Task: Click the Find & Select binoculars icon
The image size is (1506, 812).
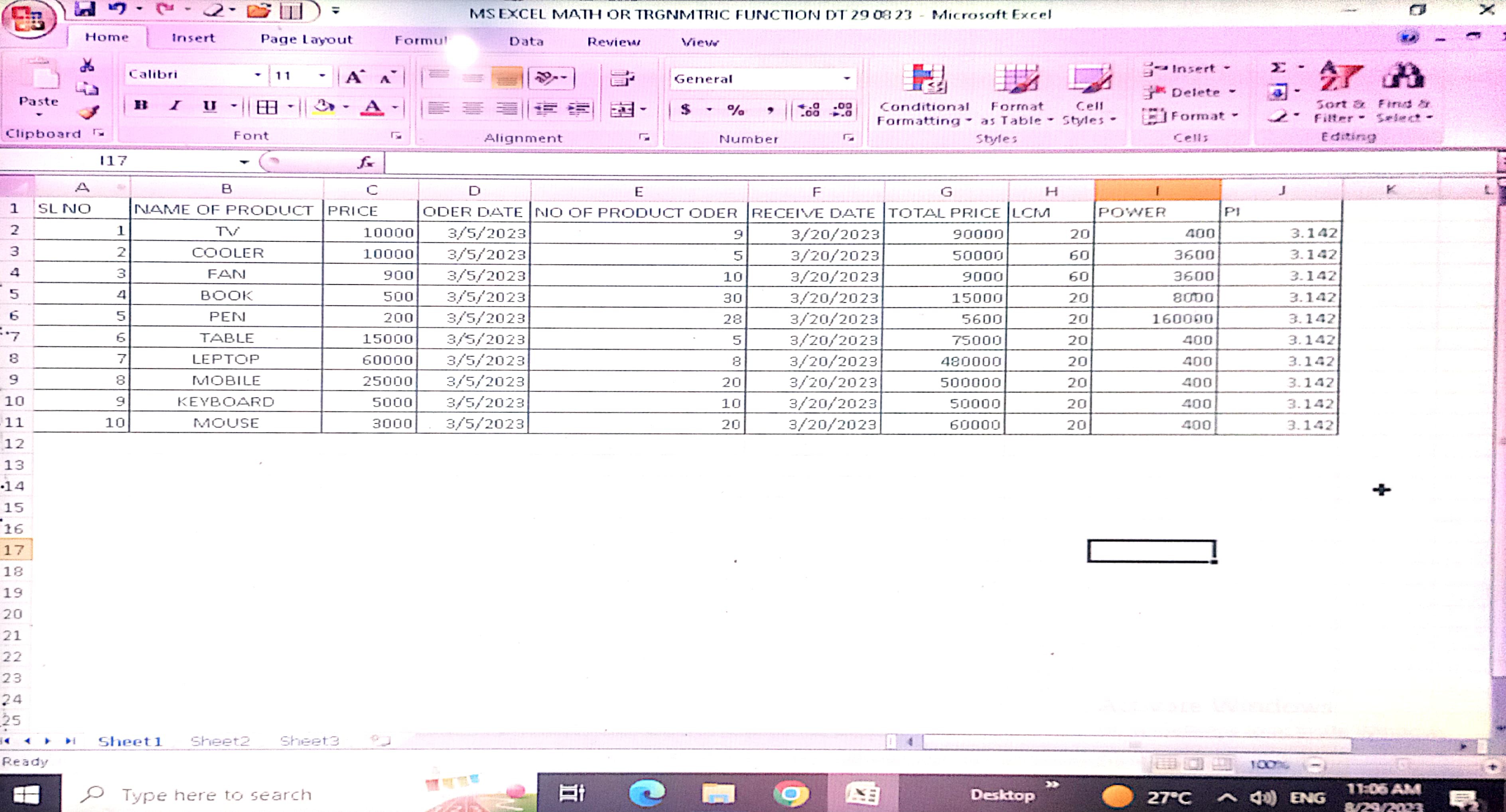Action: click(1403, 77)
